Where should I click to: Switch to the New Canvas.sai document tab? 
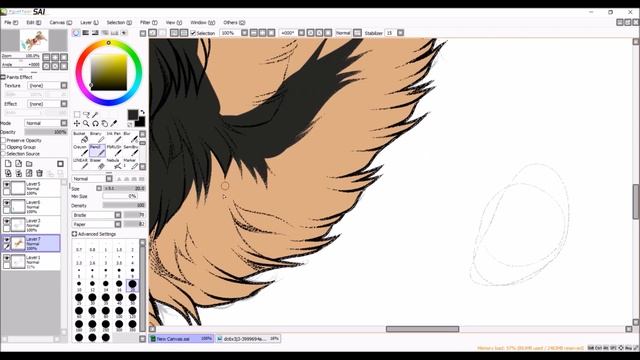pos(181,339)
